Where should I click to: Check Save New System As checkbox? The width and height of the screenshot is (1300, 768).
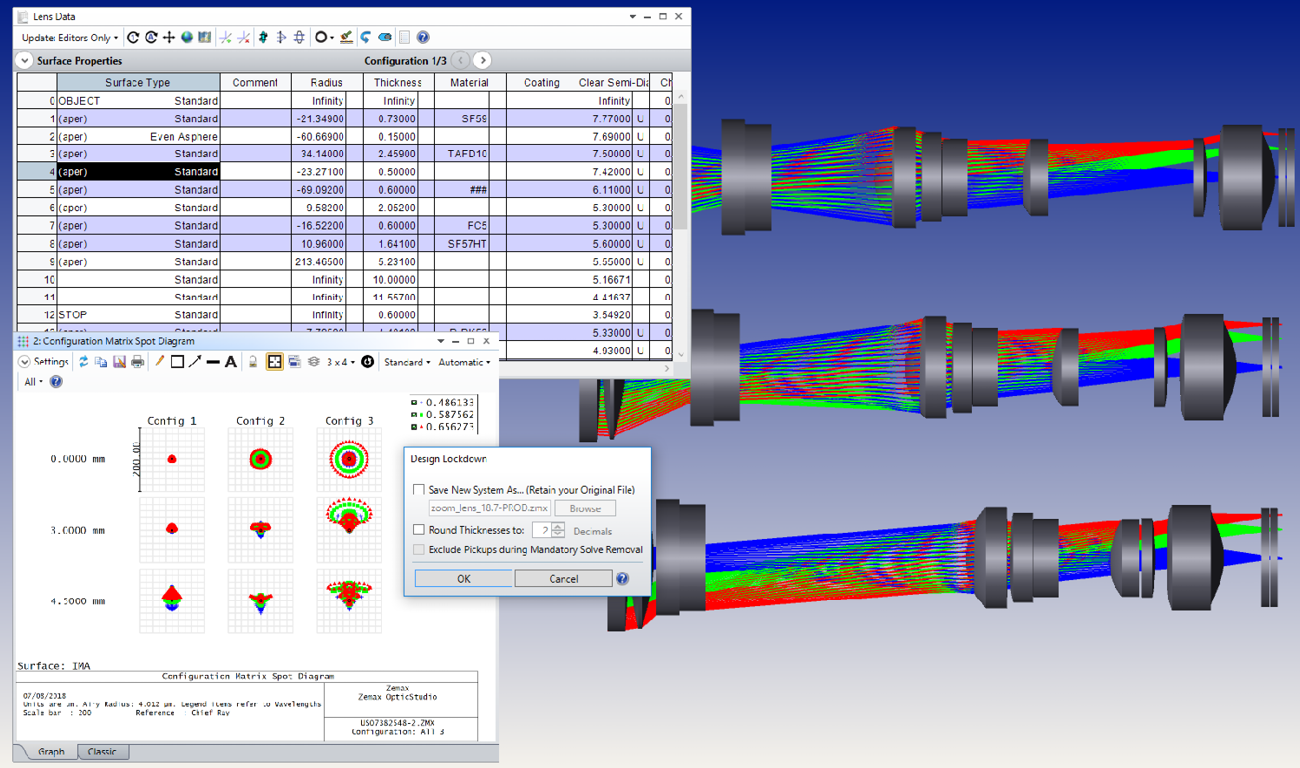click(x=419, y=490)
